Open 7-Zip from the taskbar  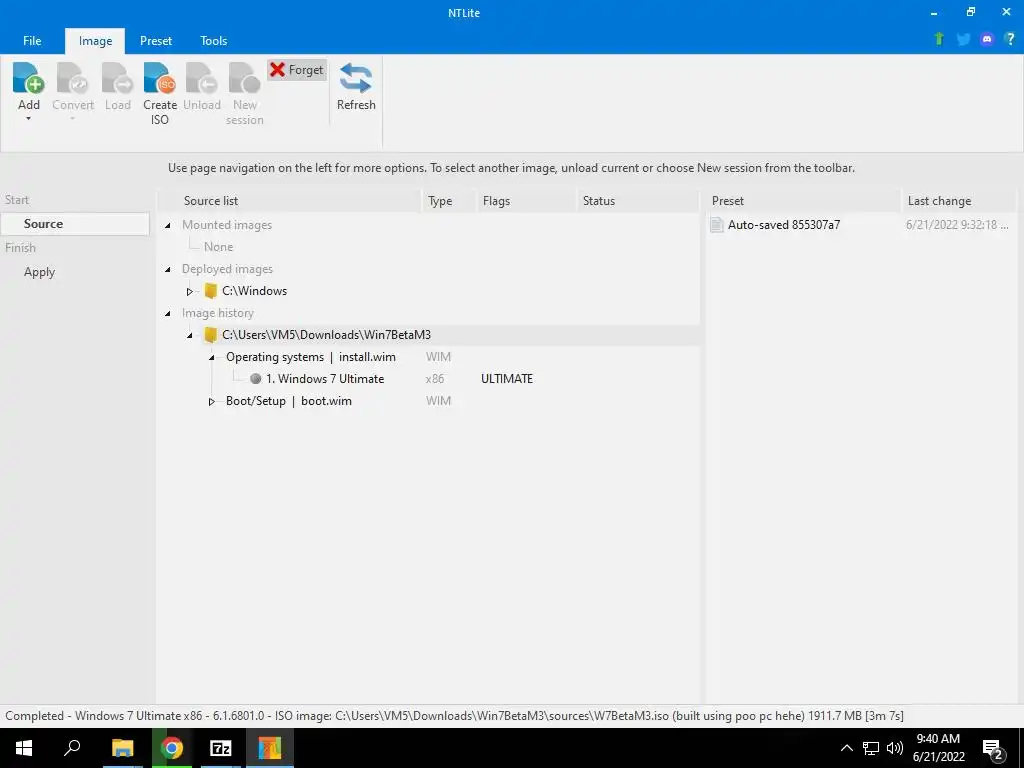(221, 748)
